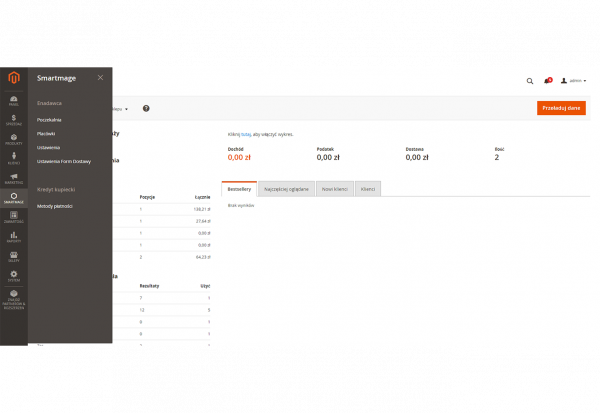Open the Sprzedaż sales menu icon
Viewport: 600px width, 413px height.
[14, 120]
